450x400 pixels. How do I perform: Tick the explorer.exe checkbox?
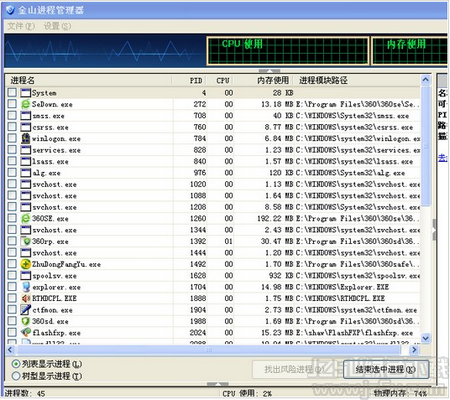[x=12, y=286]
